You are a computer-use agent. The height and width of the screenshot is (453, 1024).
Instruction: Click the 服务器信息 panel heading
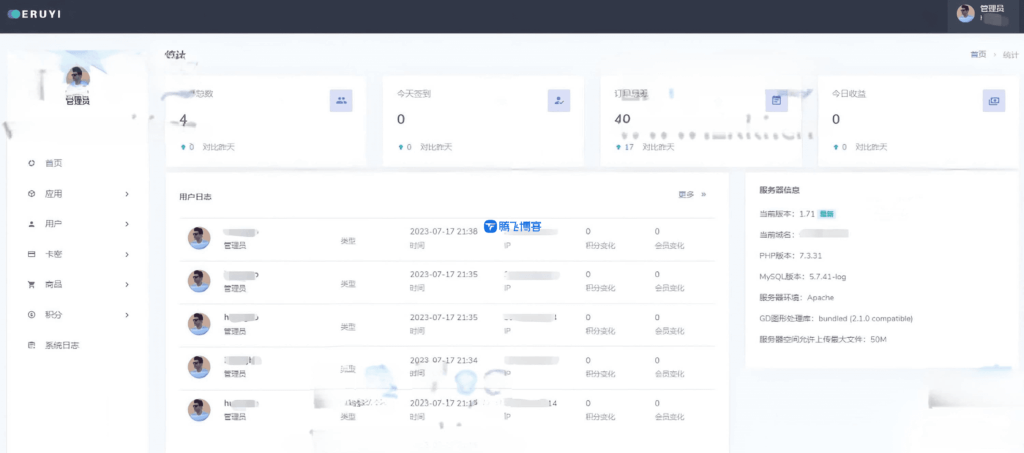coord(780,190)
